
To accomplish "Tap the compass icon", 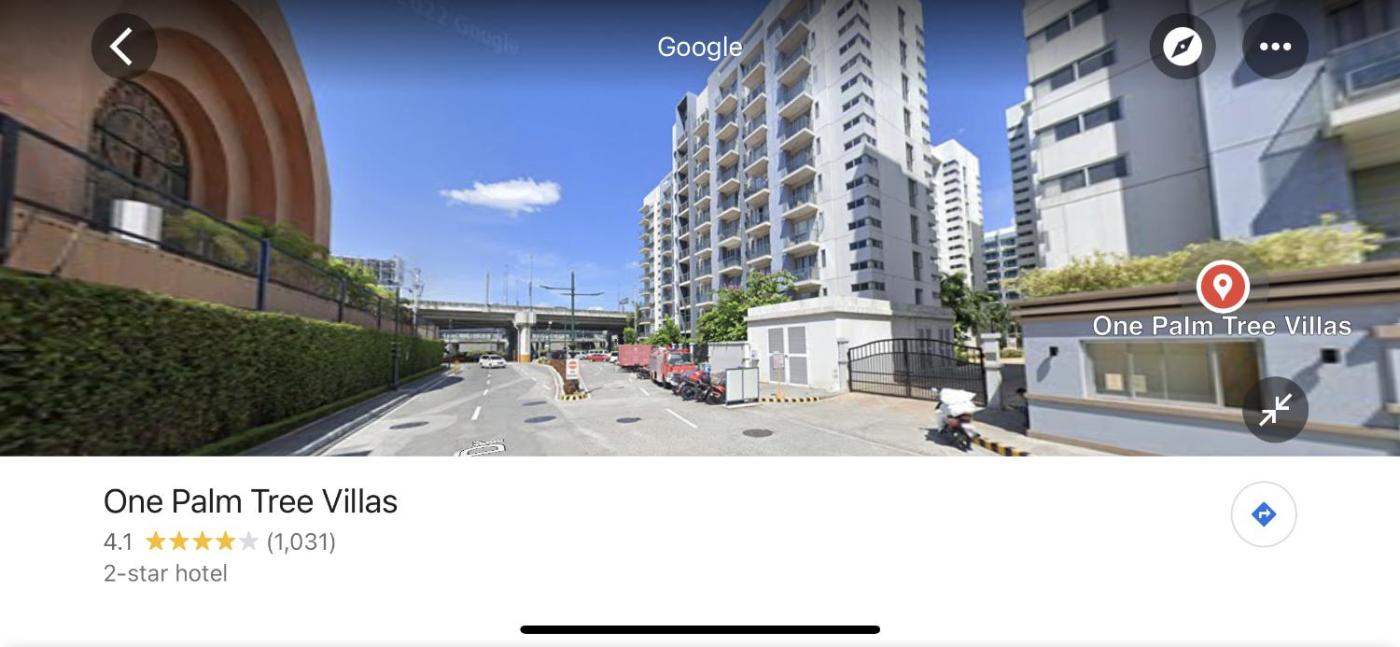I will tap(1182, 46).
